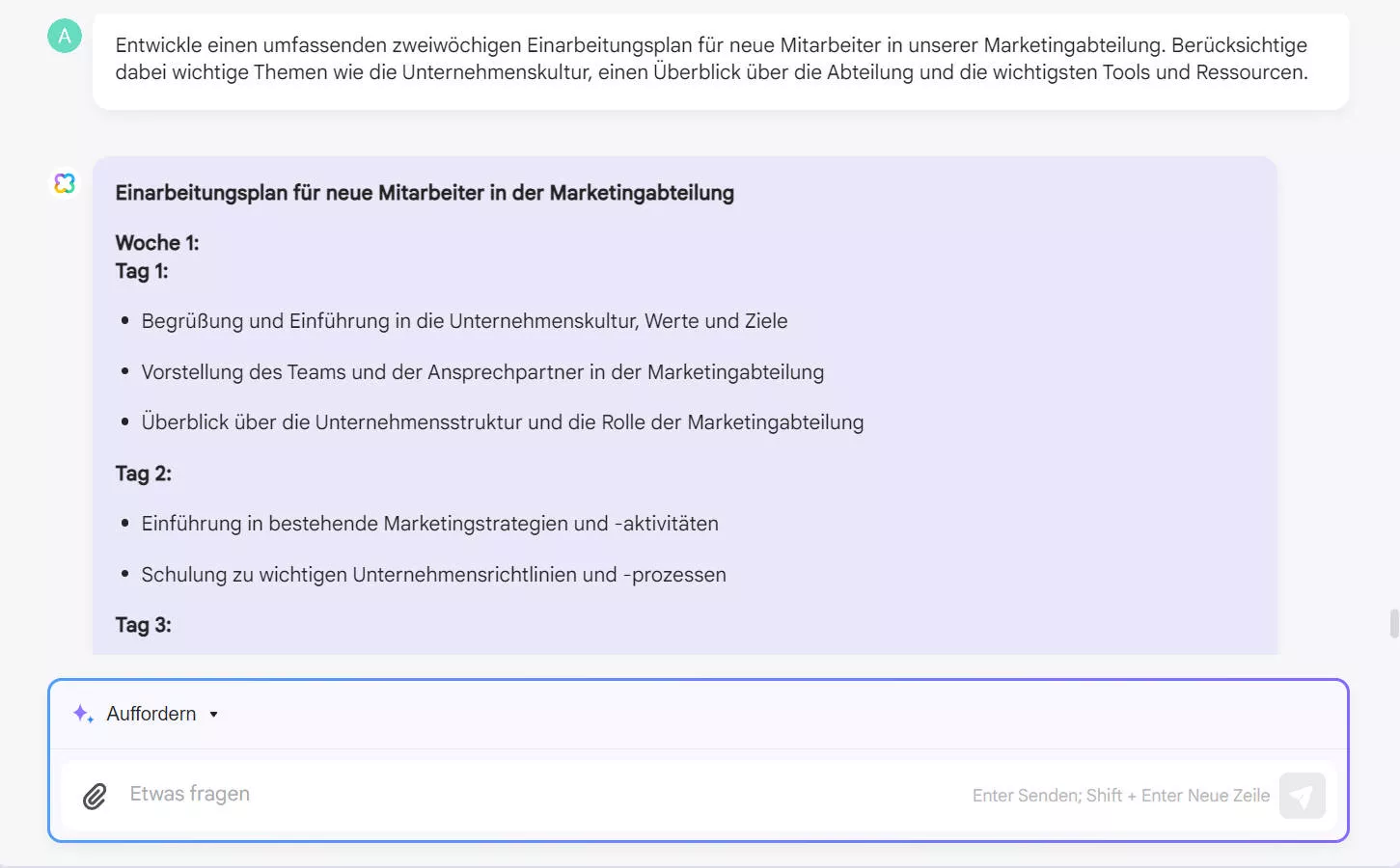Click the send arrow beside the shortcut hint
The image size is (1400, 868).
(x=1302, y=796)
